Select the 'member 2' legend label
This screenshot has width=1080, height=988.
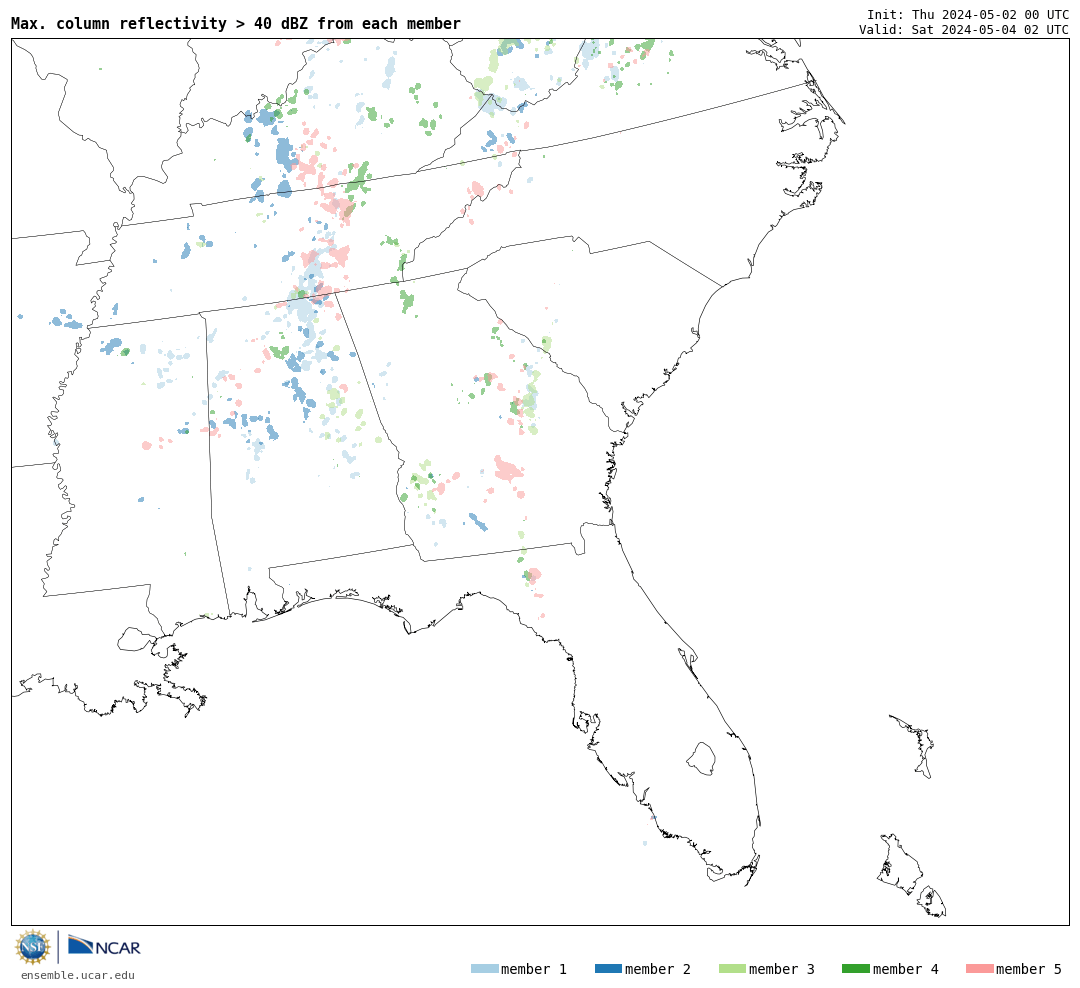click(x=658, y=969)
